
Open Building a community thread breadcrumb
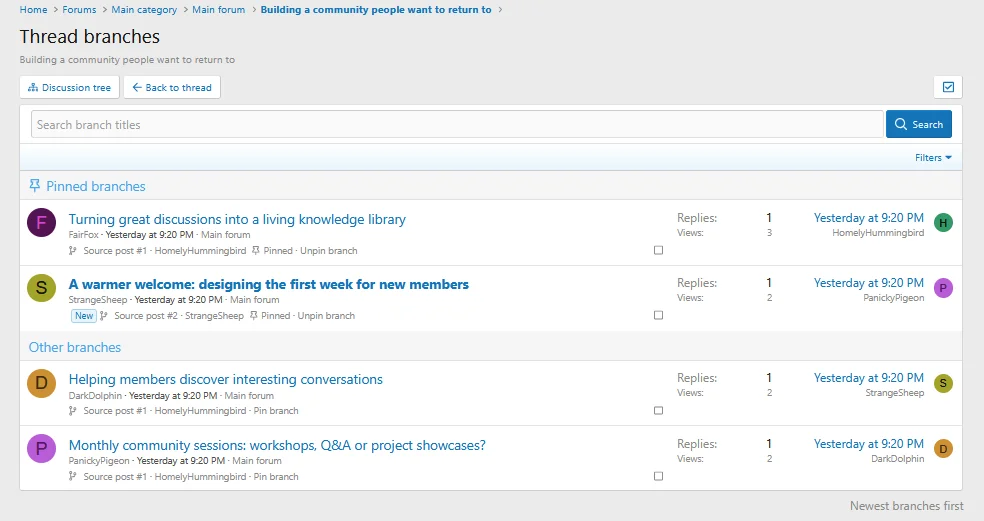coord(376,9)
